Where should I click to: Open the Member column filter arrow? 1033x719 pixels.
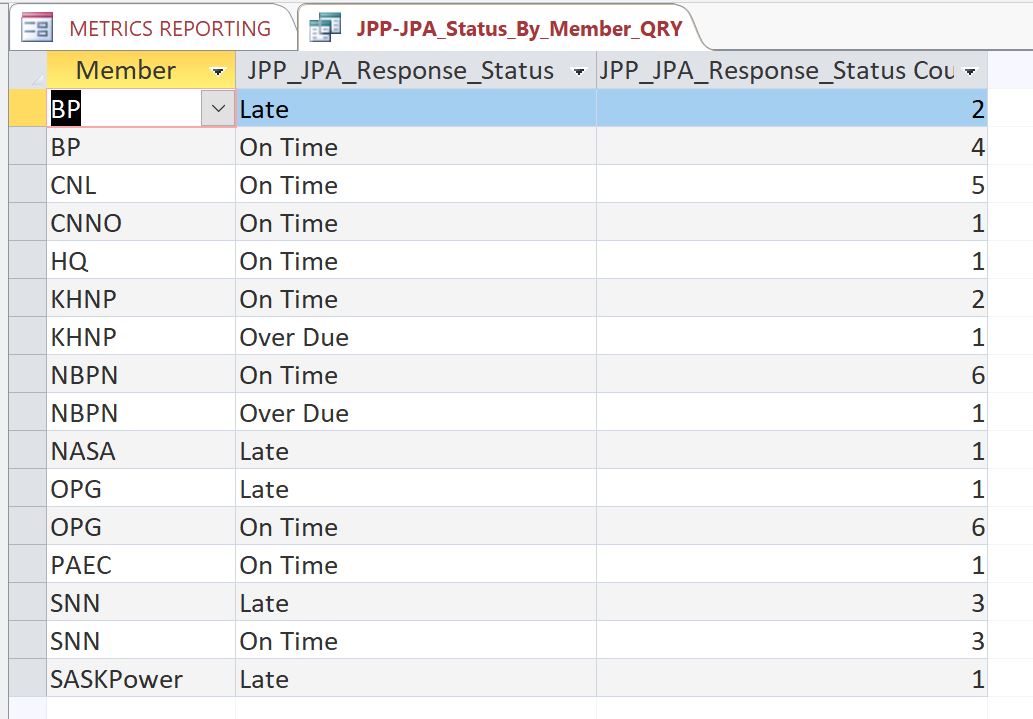[218, 71]
